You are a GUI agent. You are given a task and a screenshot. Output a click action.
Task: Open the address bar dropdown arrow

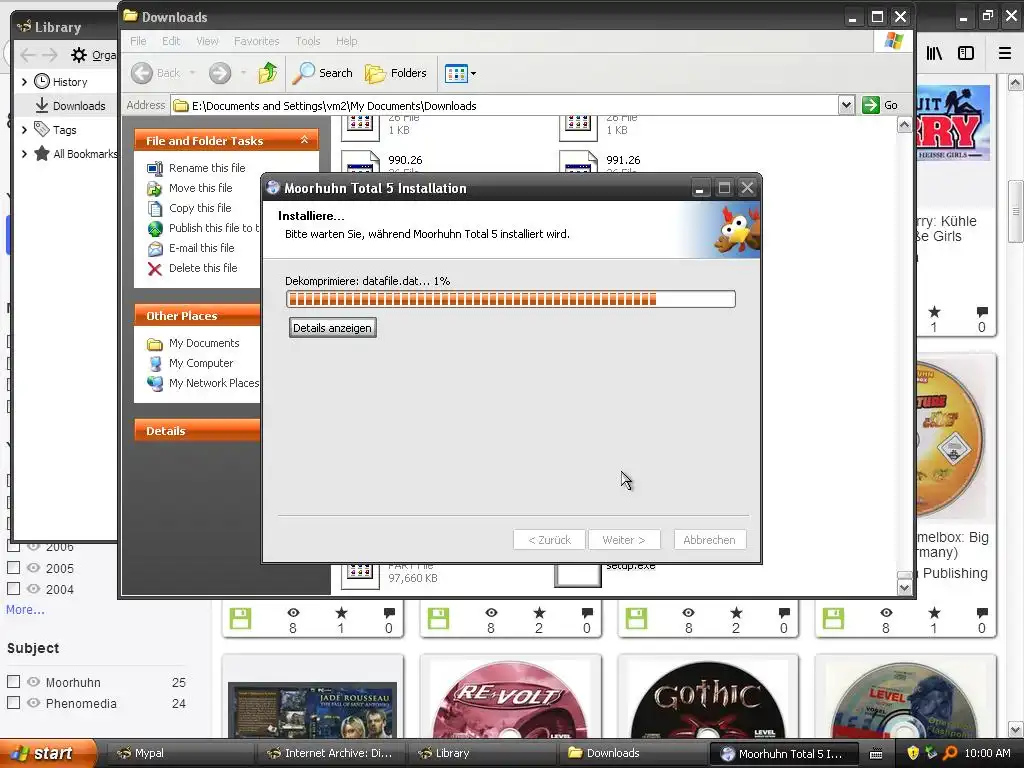click(x=846, y=105)
